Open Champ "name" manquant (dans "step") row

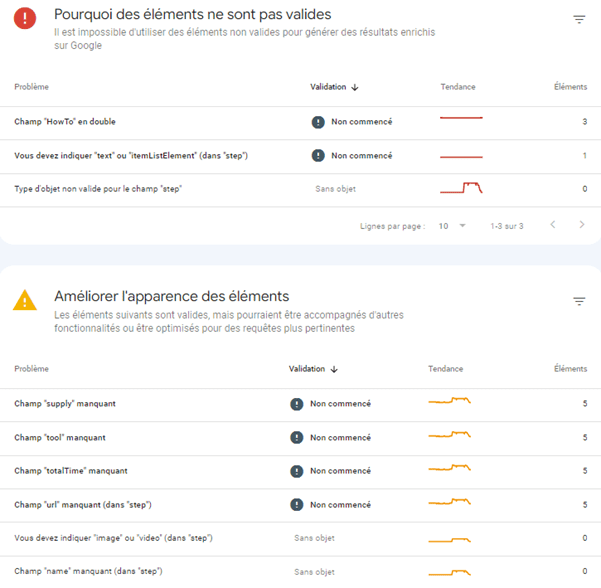point(300,572)
